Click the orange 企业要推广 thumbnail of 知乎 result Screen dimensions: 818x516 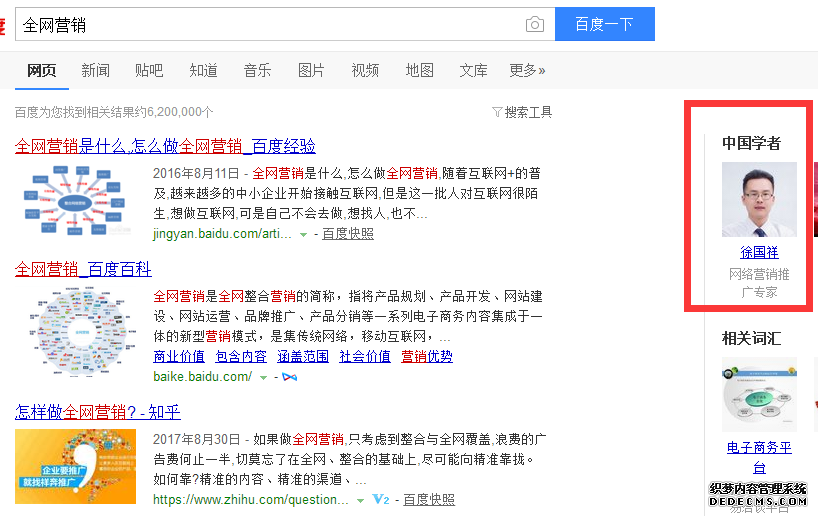pos(76,466)
